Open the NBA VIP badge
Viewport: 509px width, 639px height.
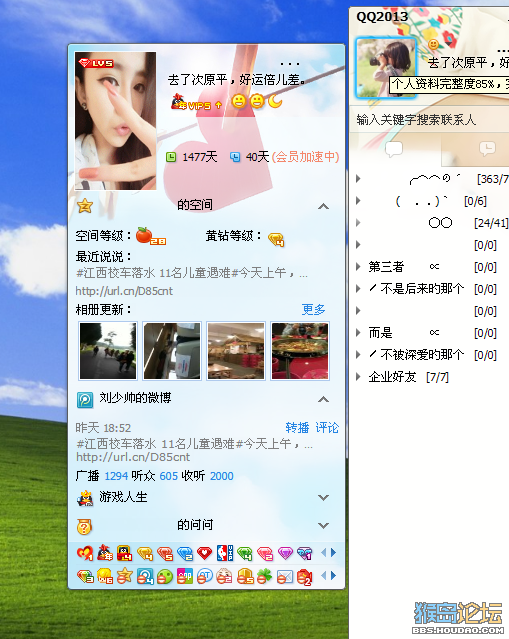click(x=225, y=553)
